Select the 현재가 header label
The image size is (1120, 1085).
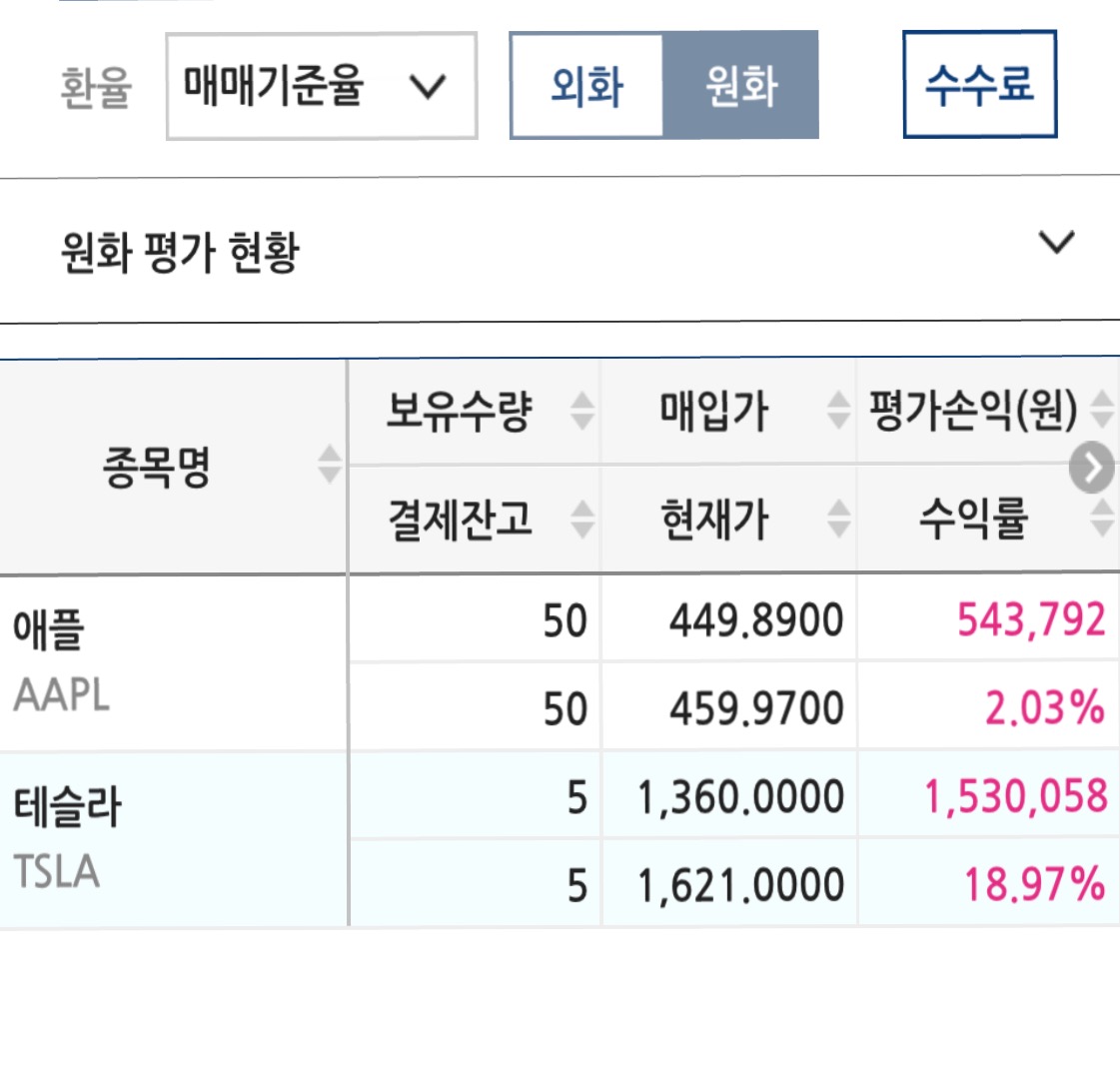(714, 520)
